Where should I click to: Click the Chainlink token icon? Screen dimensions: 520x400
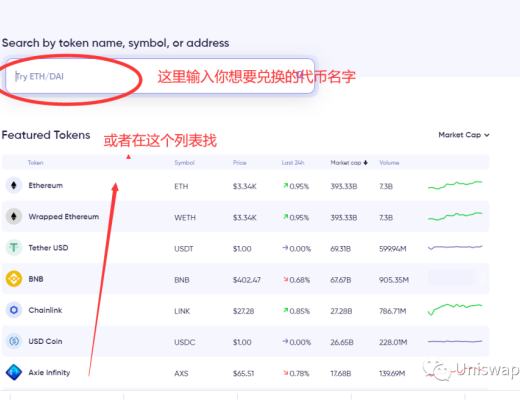14,310
